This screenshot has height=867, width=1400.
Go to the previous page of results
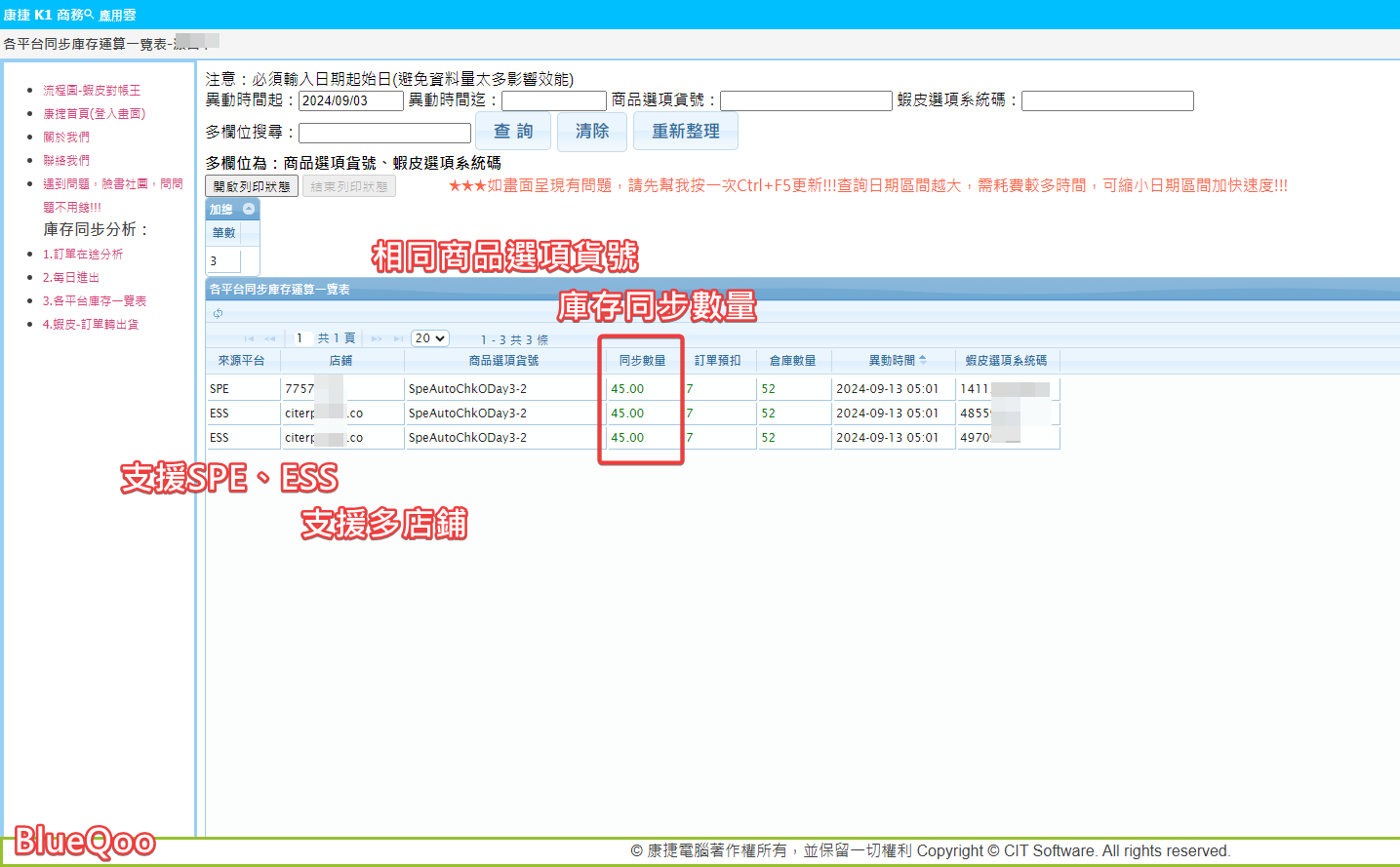point(270,338)
